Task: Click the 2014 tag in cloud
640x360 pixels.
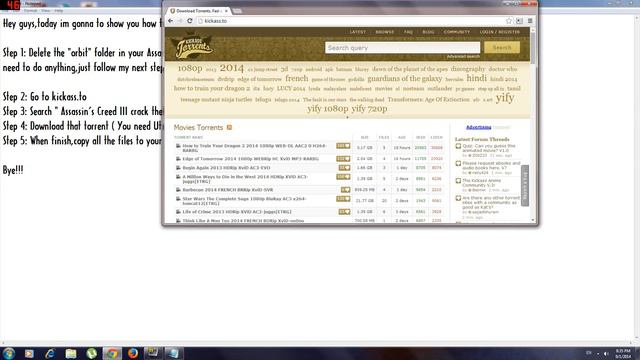Action: tap(231, 68)
